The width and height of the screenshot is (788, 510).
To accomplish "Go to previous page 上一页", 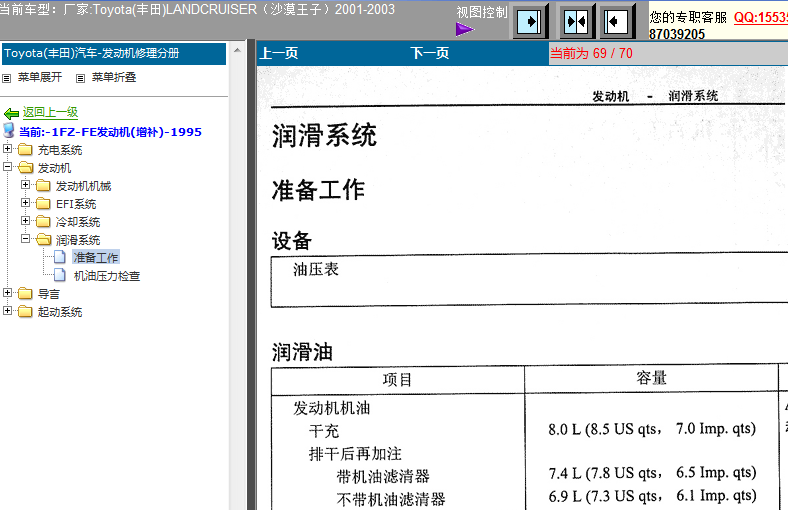I will (x=279, y=53).
